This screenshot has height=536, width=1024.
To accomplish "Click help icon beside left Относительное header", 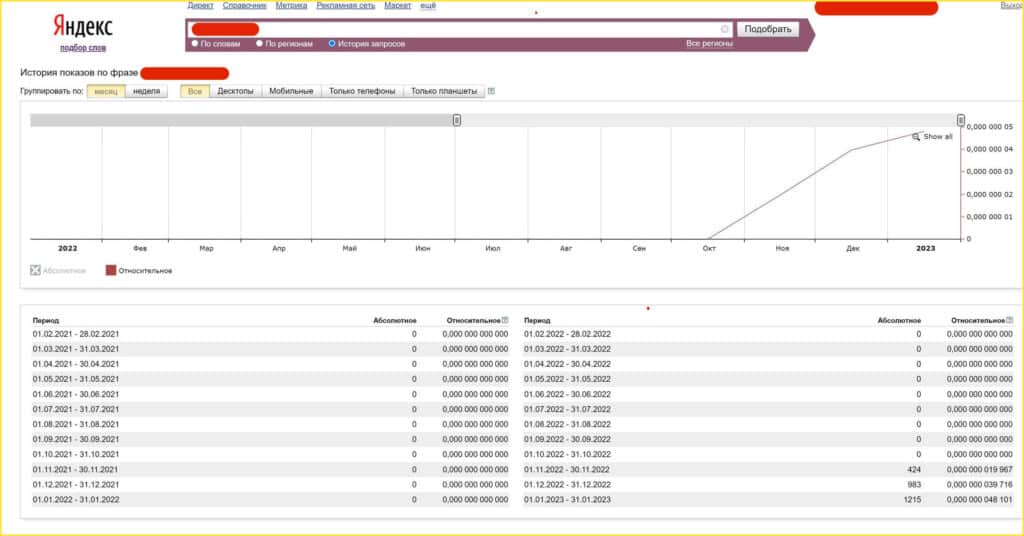I will tap(505, 320).
